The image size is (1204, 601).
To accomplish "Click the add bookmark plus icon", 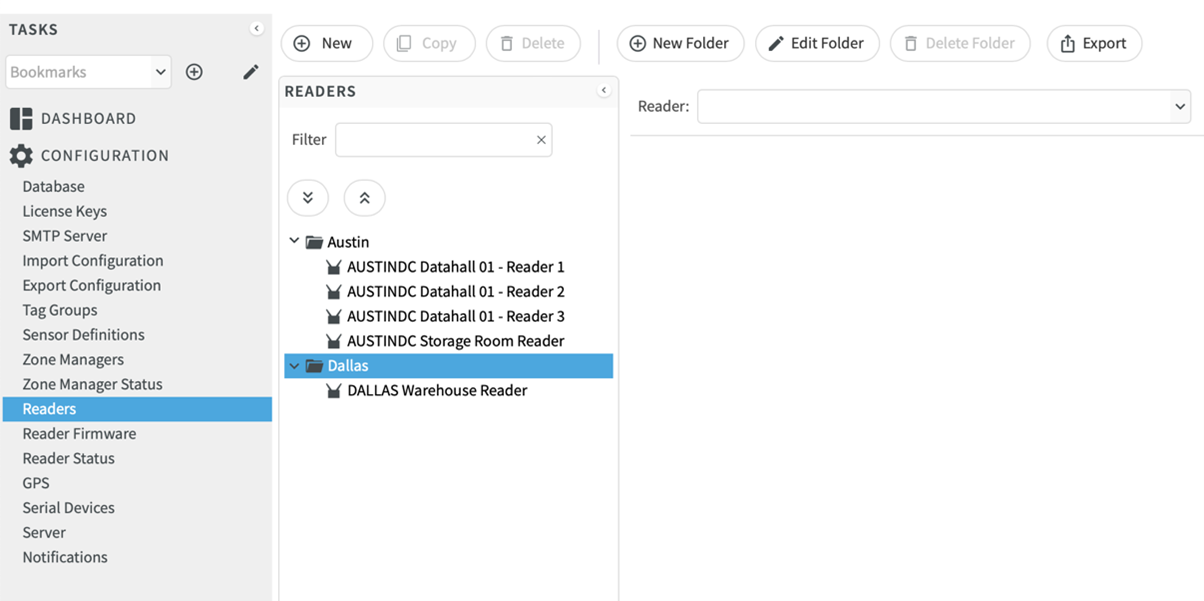I will click(x=194, y=72).
